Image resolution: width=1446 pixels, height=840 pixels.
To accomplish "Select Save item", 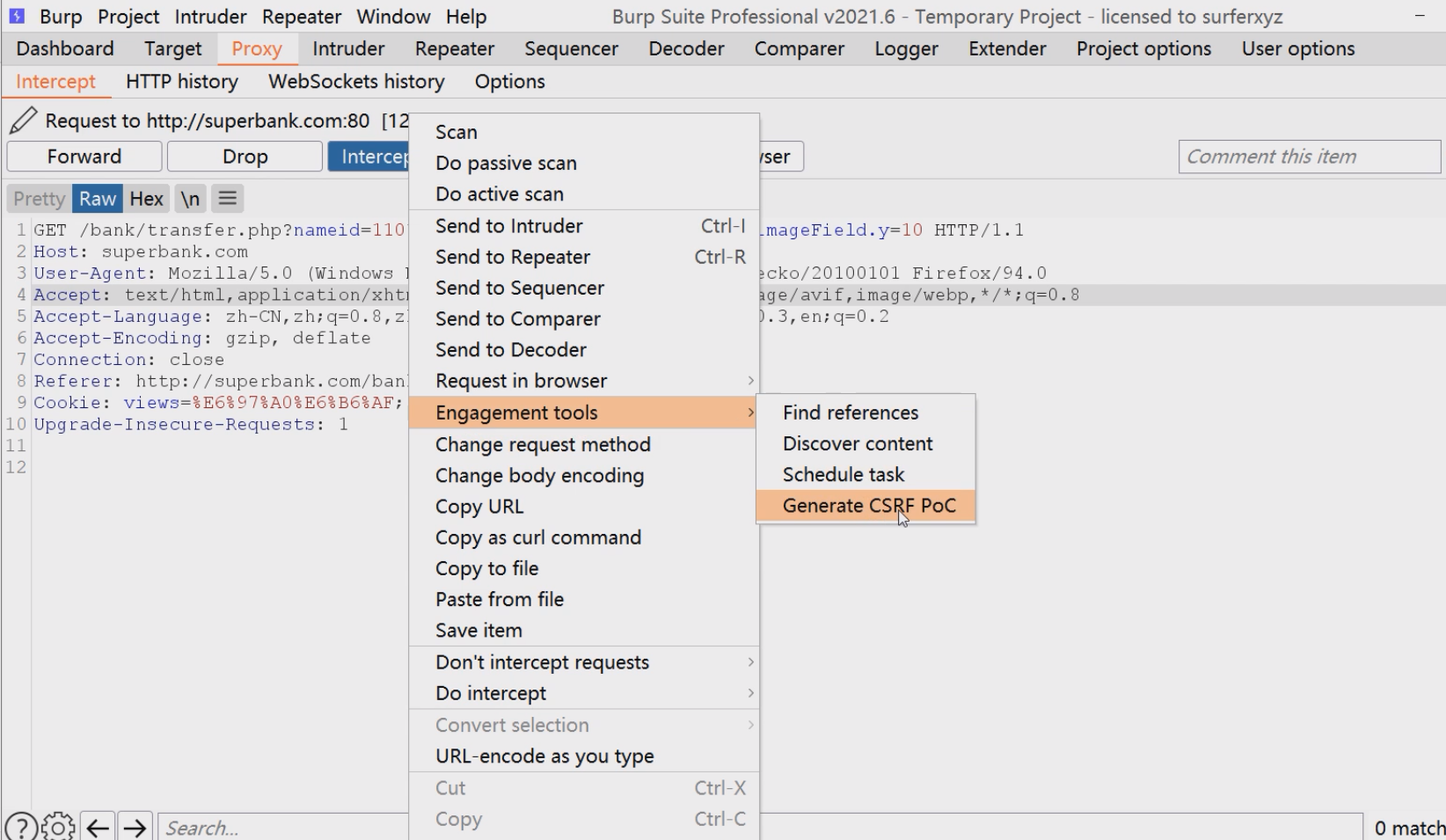I will pyautogui.click(x=584, y=630).
